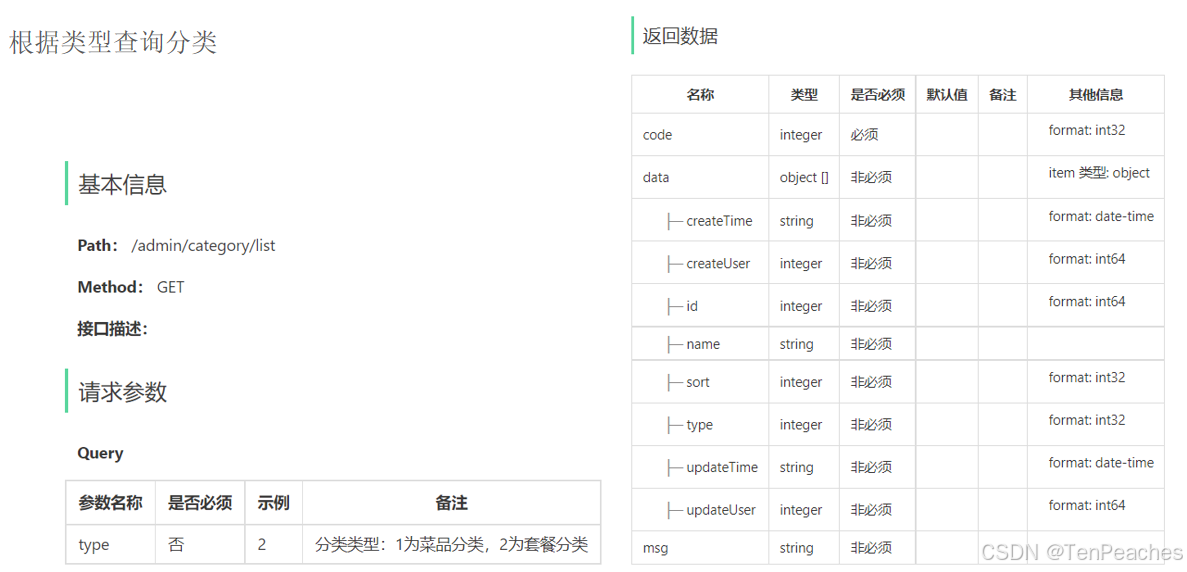
Task: Click the updateTime field row
Action: (x=897, y=467)
